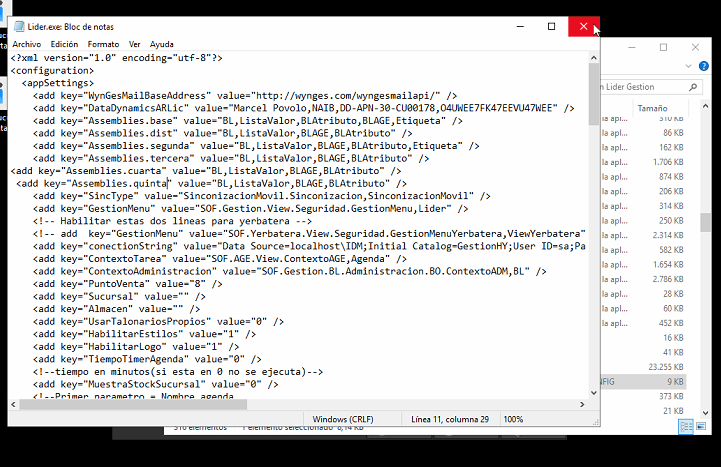This screenshot has height=467, width=721.
Task: Sort by the Tamaño column header
Action: coord(653,108)
